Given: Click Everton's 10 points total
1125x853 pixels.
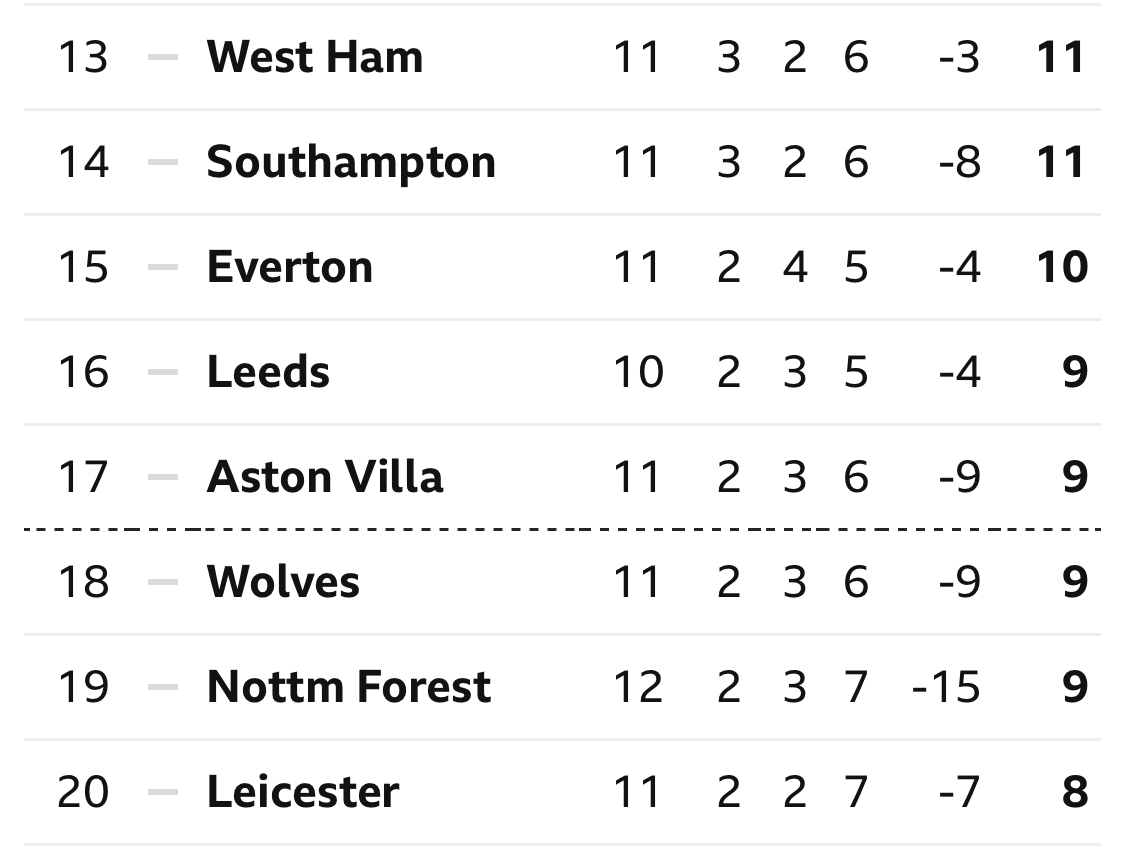Looking at the screenshot, I should [x=1063, y=267].
